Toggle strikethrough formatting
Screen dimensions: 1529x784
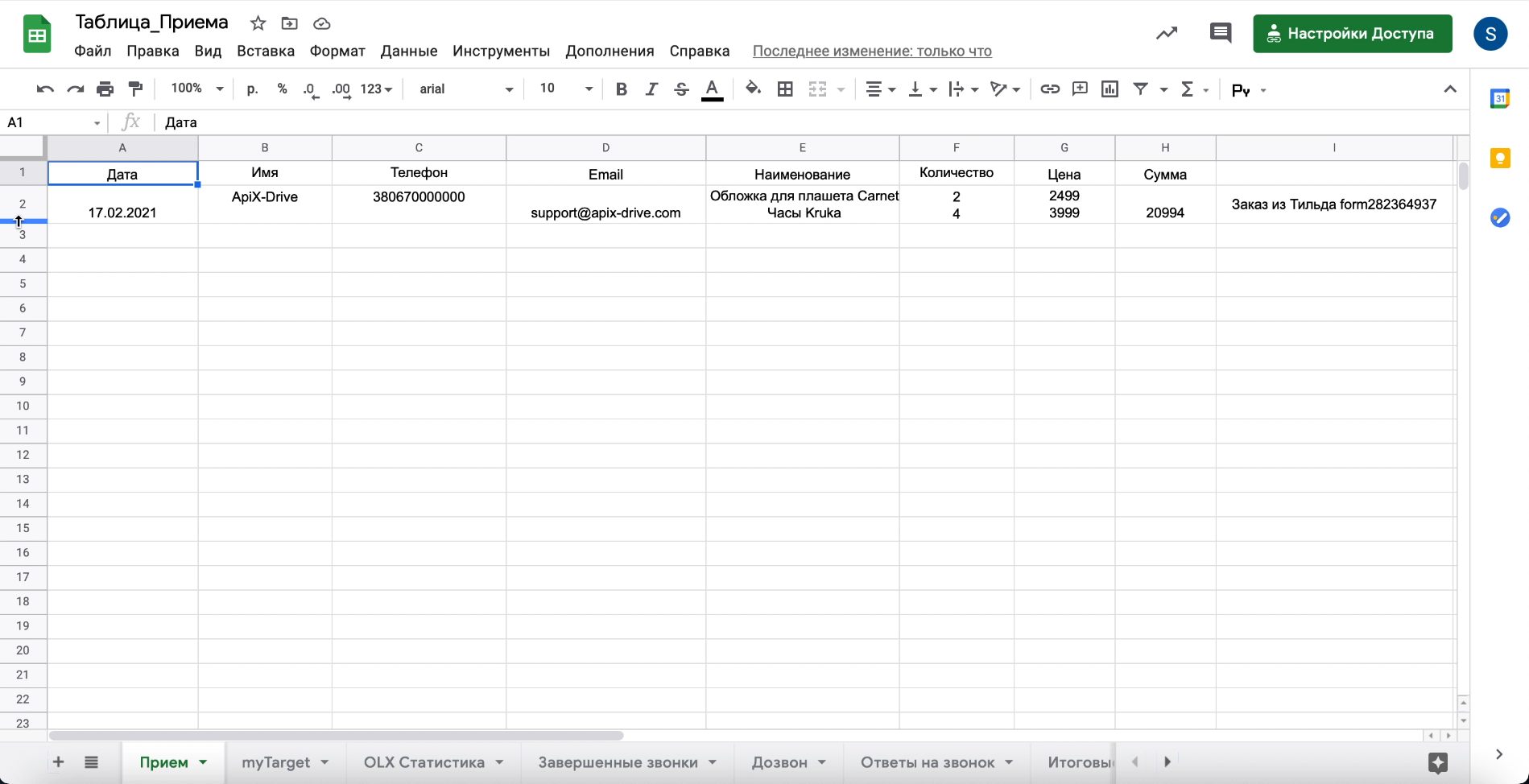(x=681, y=89)
